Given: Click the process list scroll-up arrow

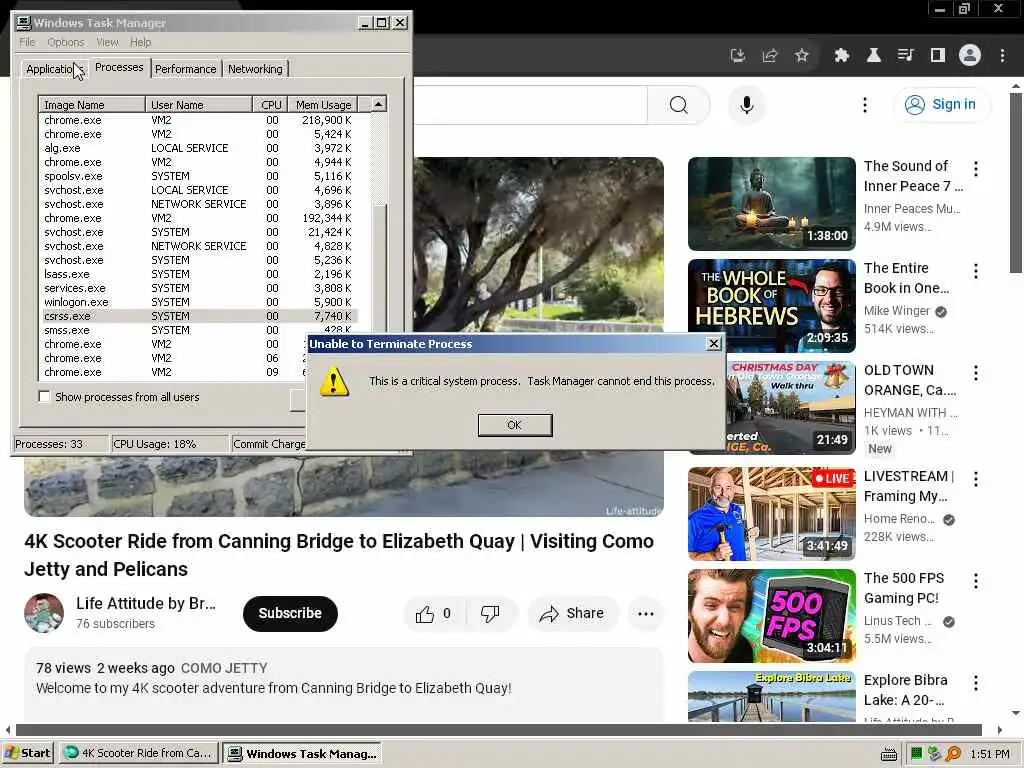Looking at the screenshot, I should (379, 104).
